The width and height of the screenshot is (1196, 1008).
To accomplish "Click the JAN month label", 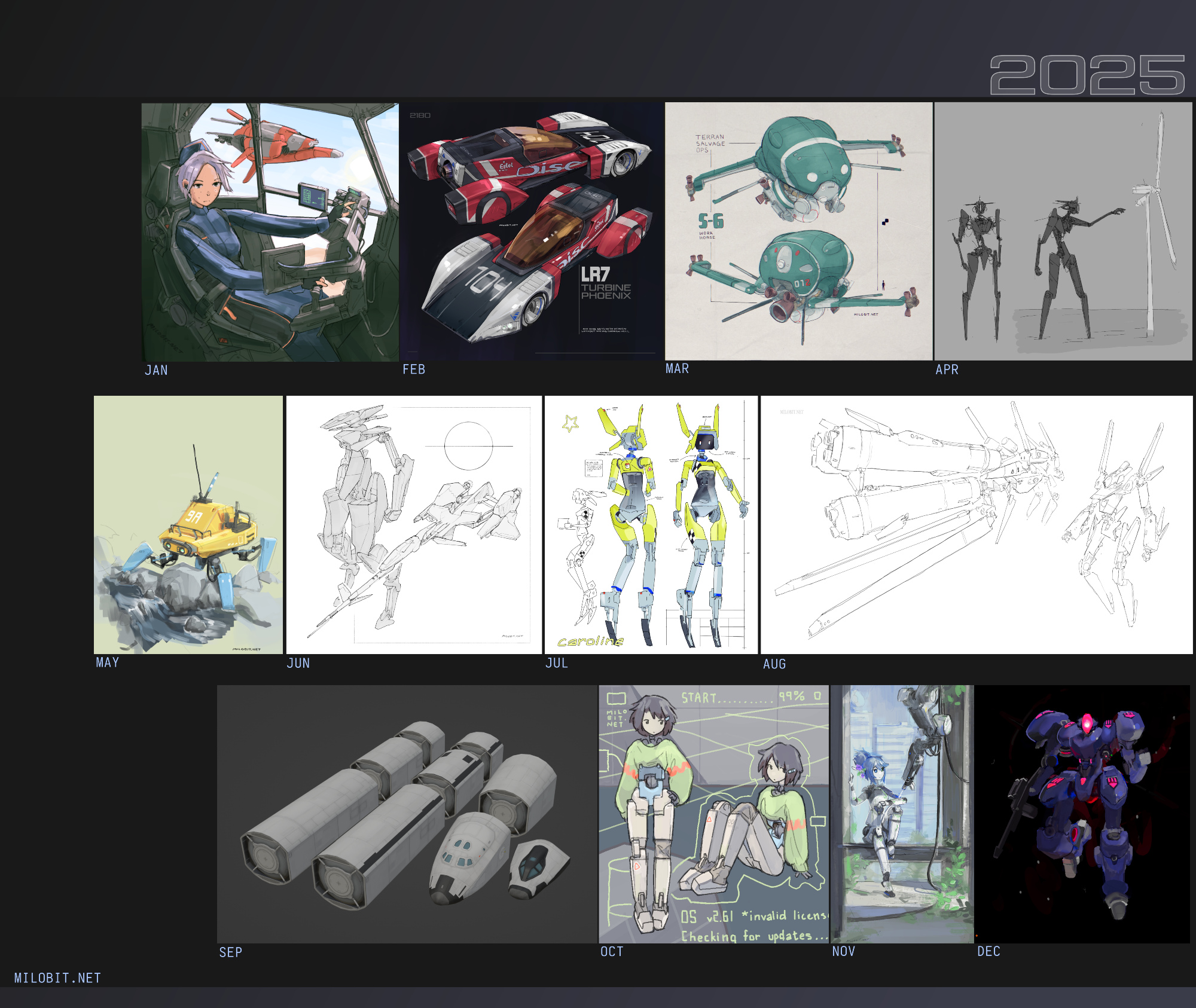I will click(156, 370).
